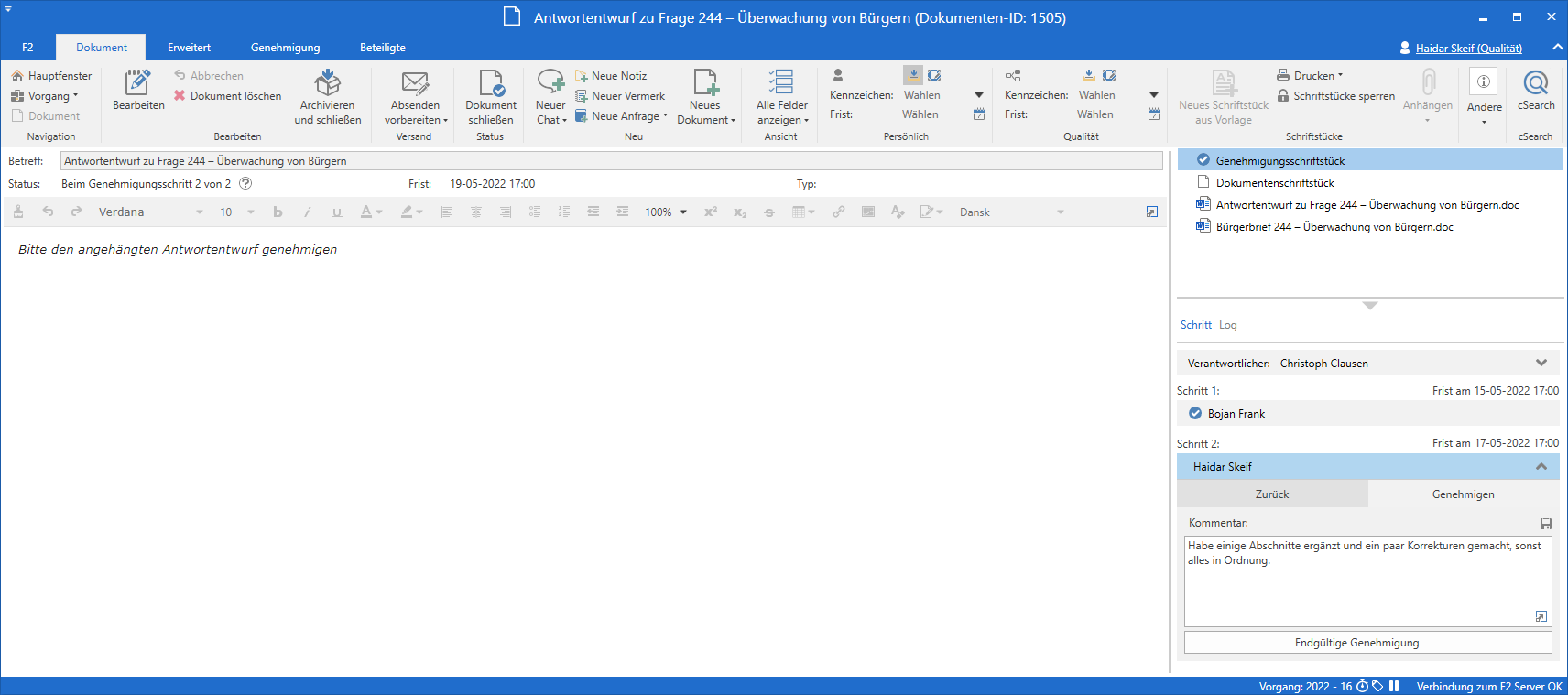1568x695 pixels.
Task: Archive and close via Archivieren und schließen
Action: point(327,97)
